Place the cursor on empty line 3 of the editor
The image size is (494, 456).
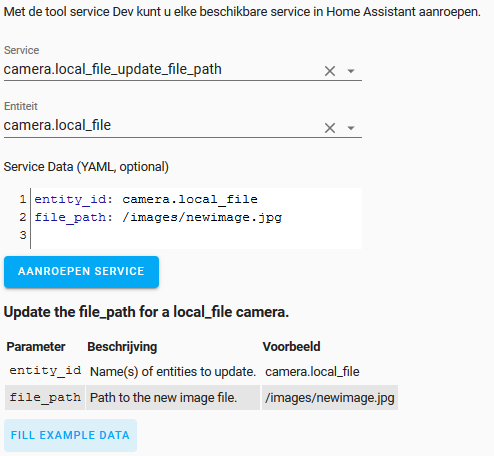[197, 235]
